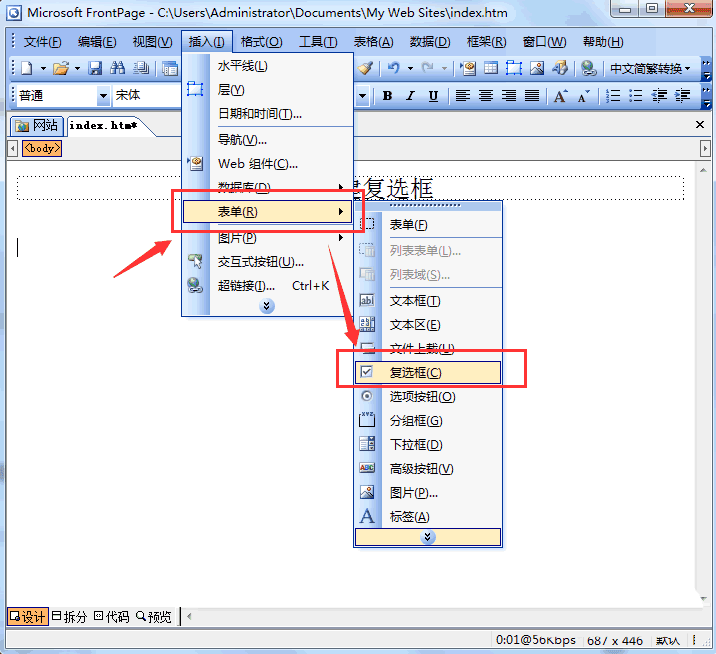The width and height of the screenshot is (716, 654).
Task: Increase font size with large A icon
Action: click(x=560, y=96)
